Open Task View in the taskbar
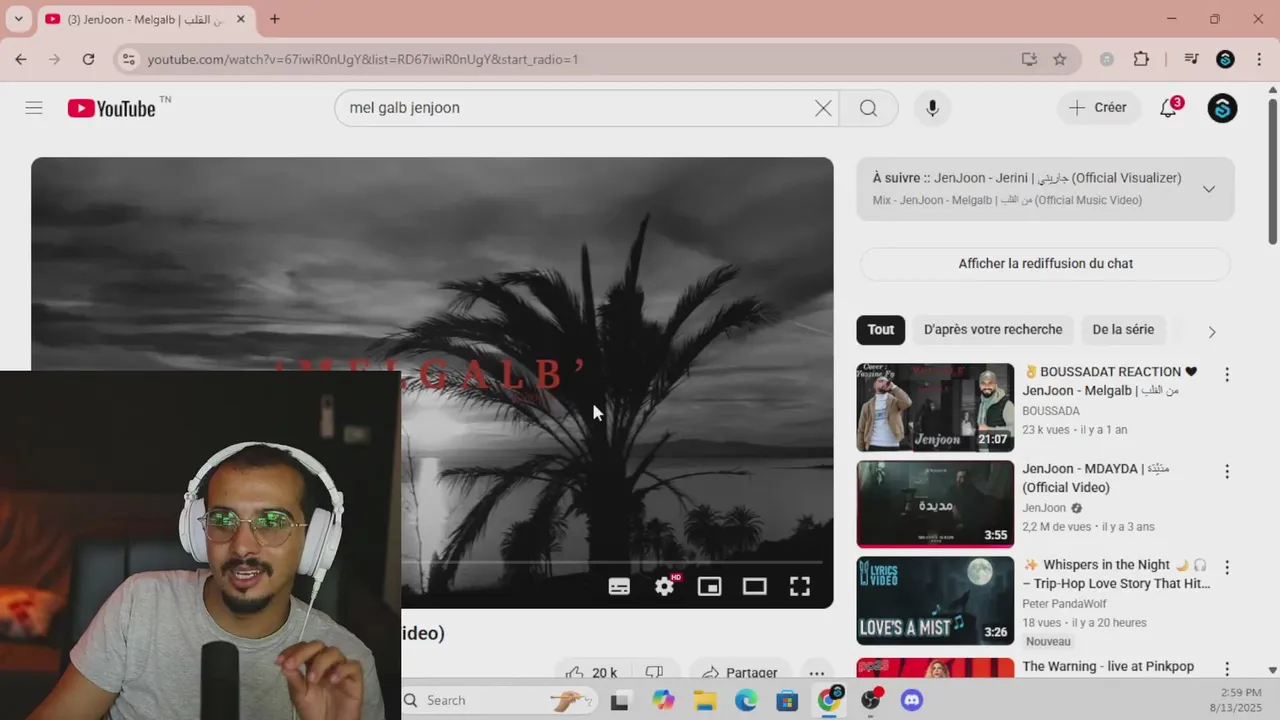 (619, 701)
